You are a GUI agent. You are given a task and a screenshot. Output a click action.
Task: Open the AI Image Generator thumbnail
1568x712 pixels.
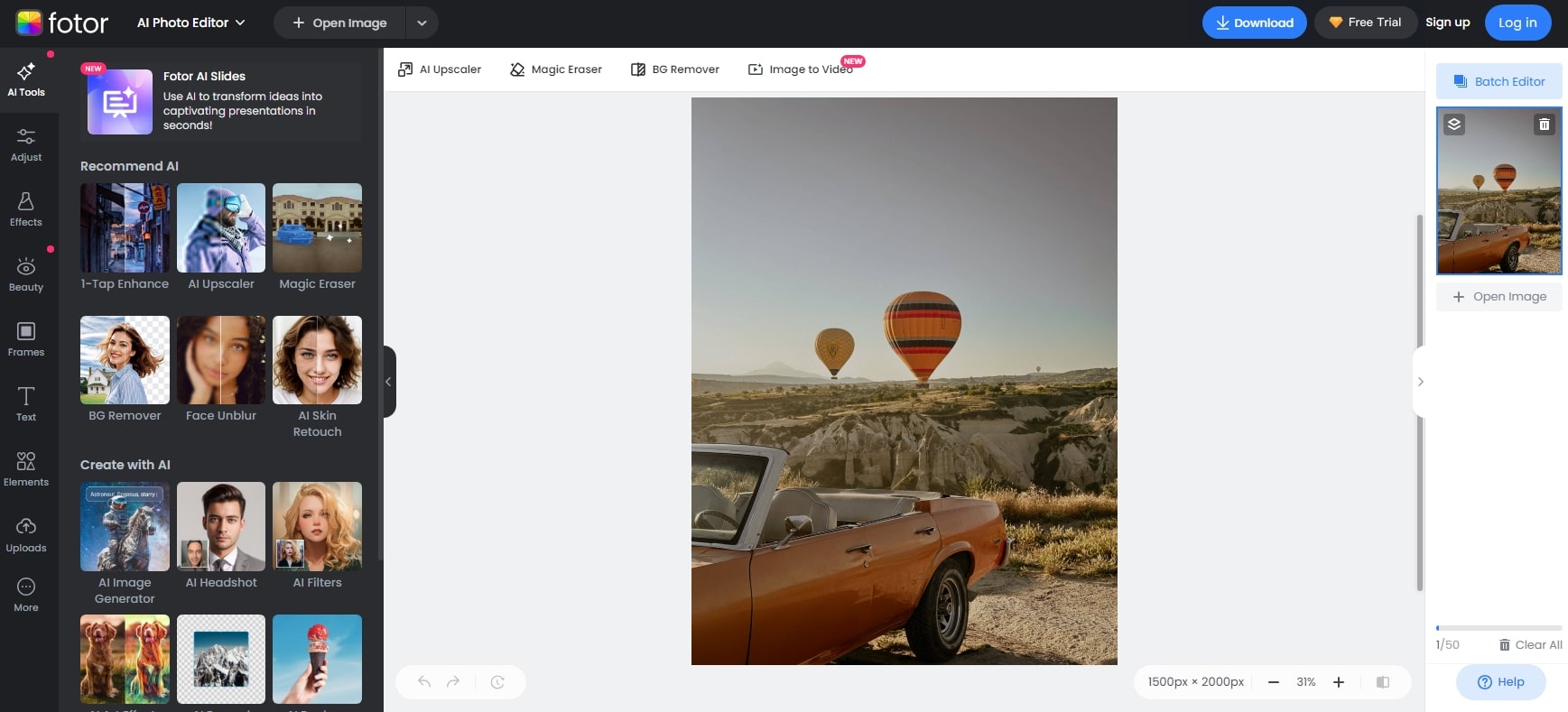click(x=125, y=526)
